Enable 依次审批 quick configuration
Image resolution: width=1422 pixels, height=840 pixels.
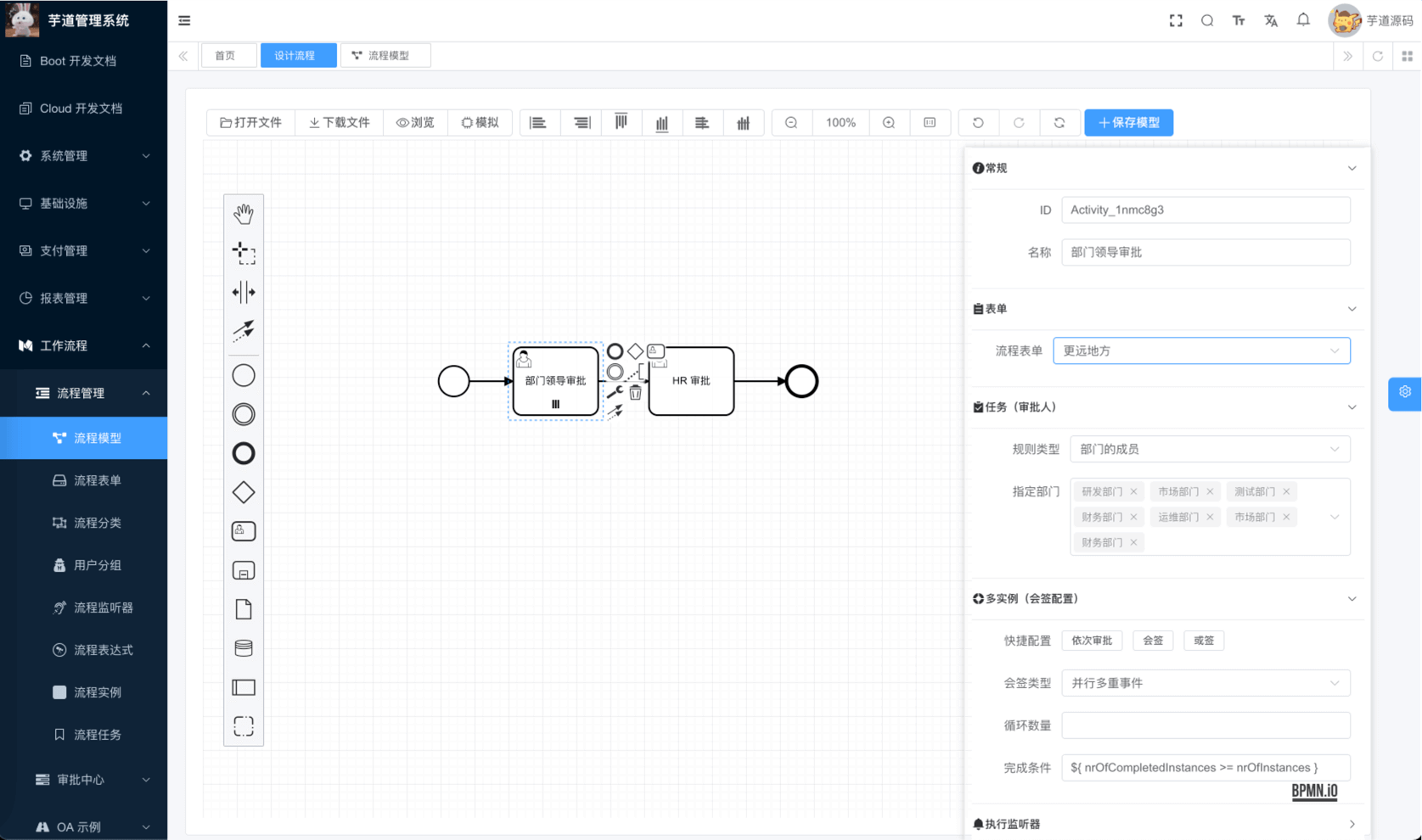pos(1092,641)
